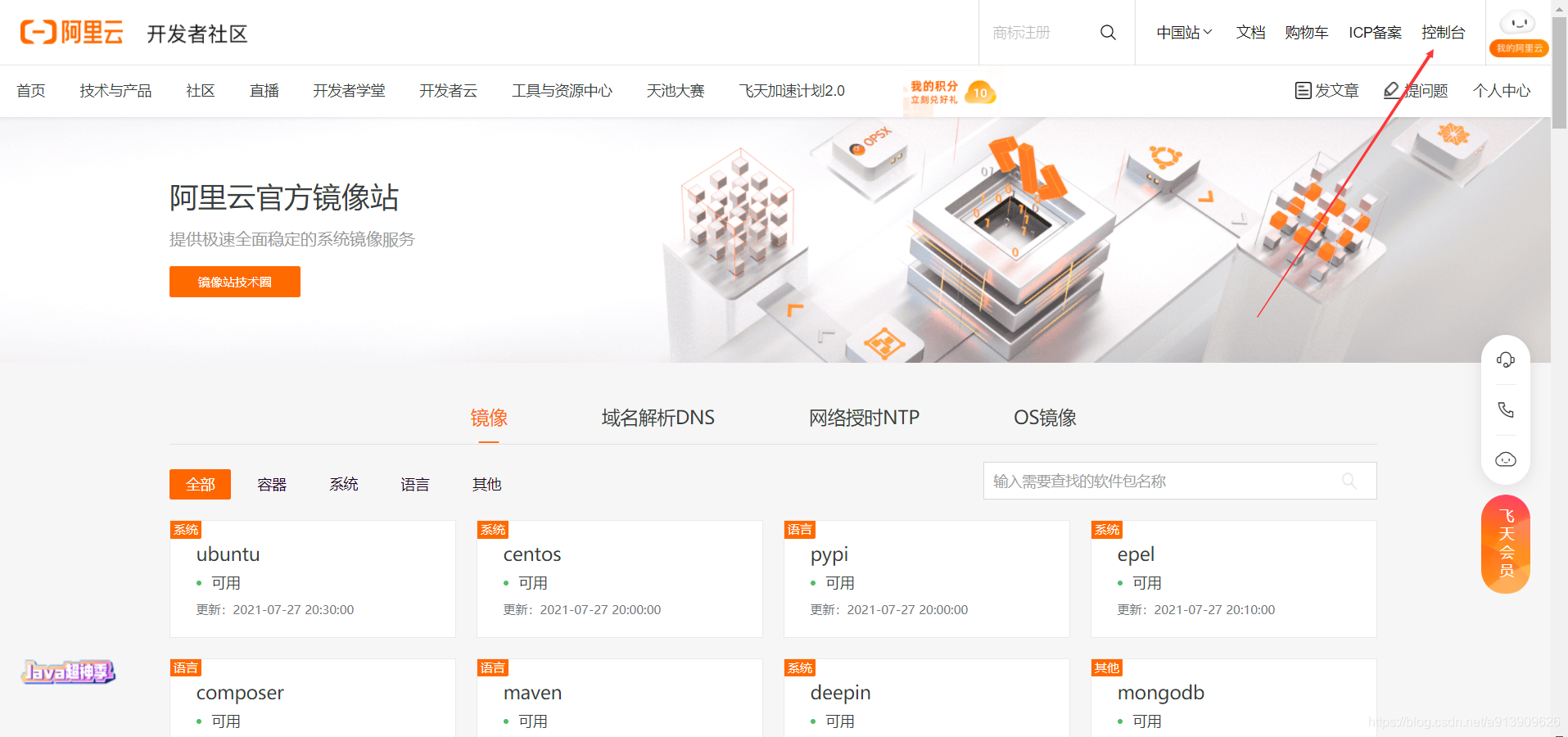Open ICP备案 link
This screenshot has height=737, width=1568.
coord(1376,33)
